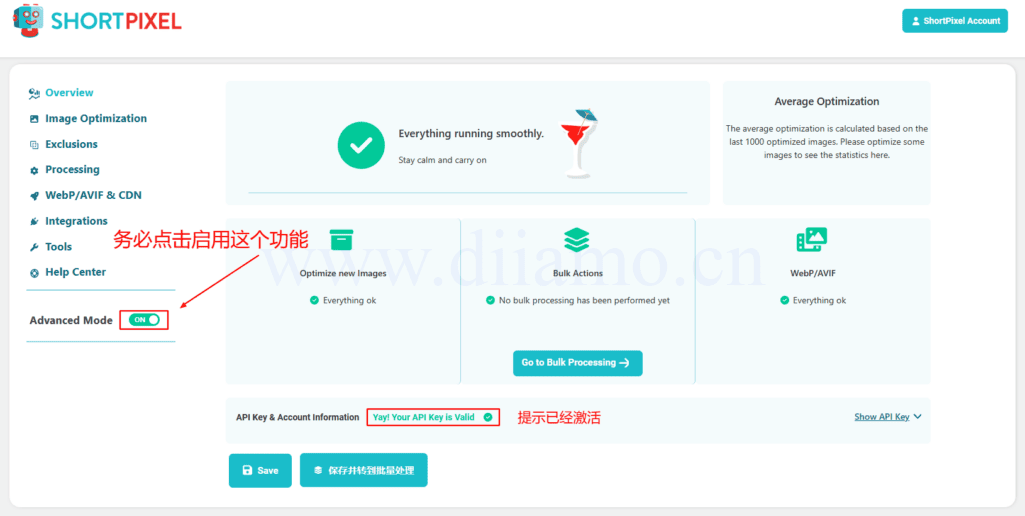
Task: Click the Advanced Mode label
Action: point(71,320)
